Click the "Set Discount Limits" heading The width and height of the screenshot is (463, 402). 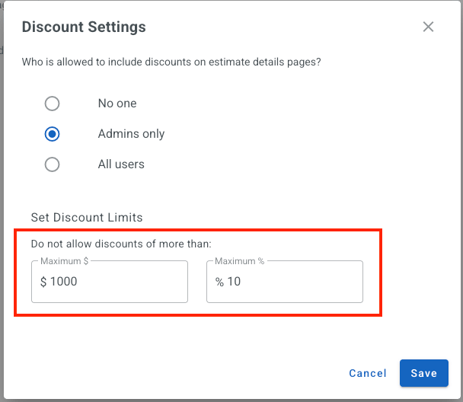point(87,218)
